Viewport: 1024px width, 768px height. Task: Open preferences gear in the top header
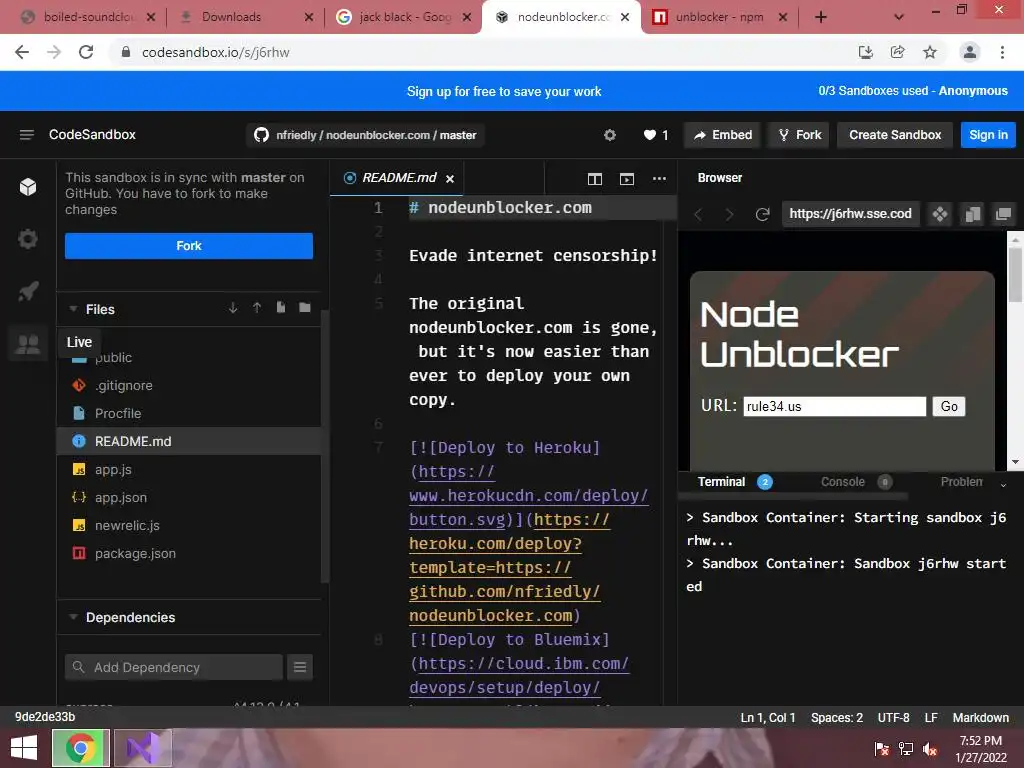point(610,135)
